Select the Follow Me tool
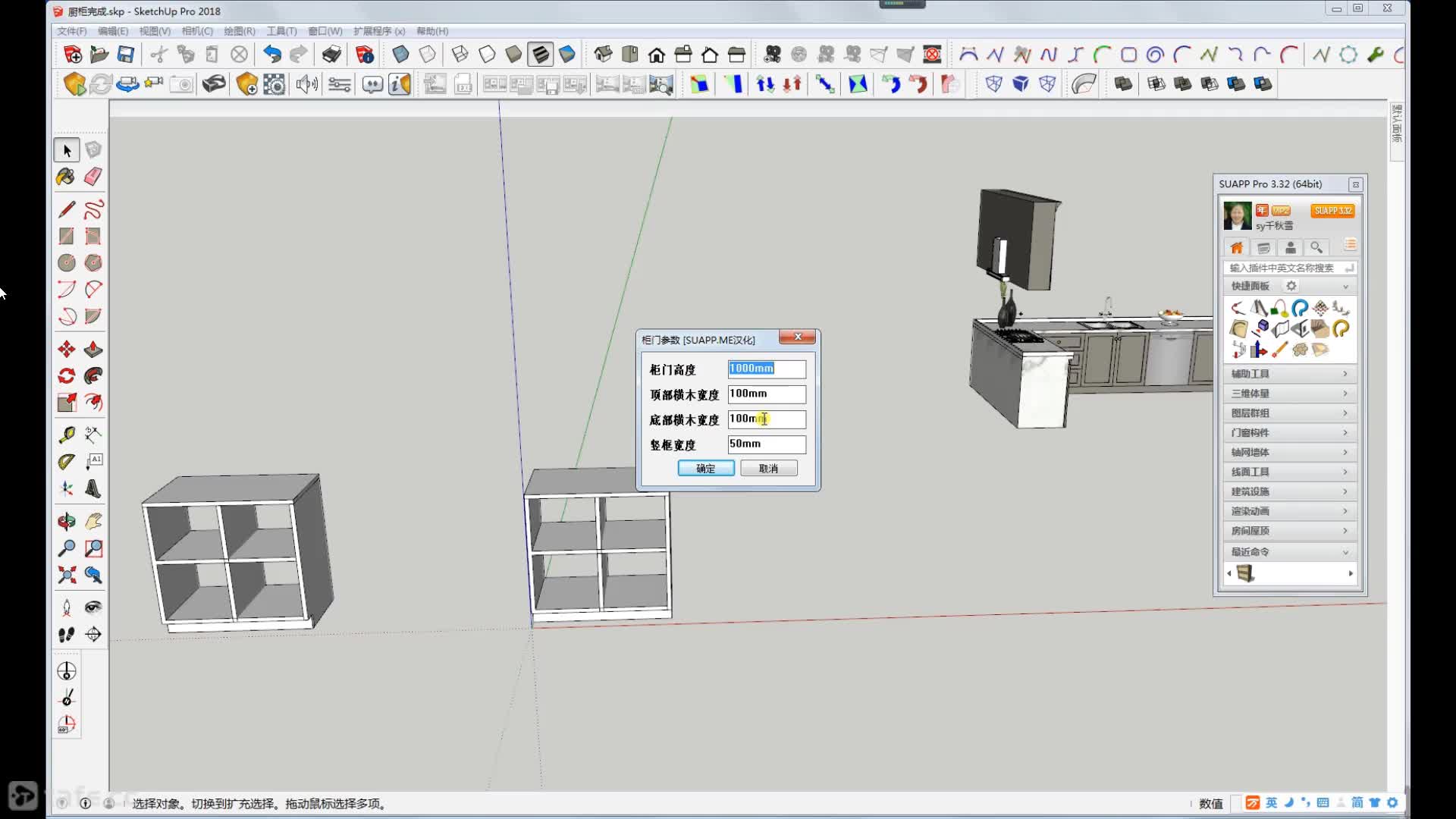Image resolution: width=1456 pixels, height=819 pixels. coord(93,375)
